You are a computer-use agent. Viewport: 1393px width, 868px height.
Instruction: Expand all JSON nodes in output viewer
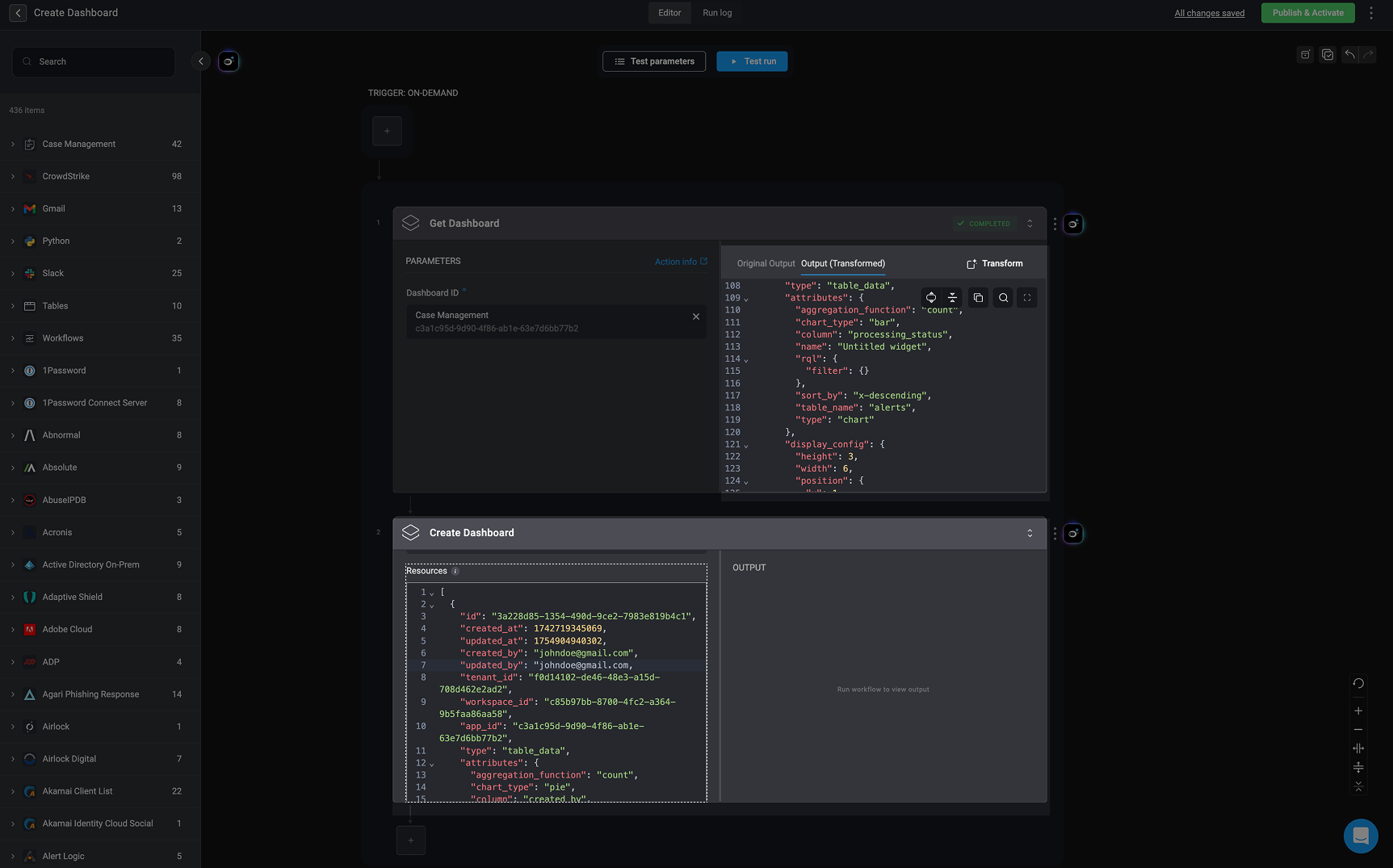click(931, 298)
